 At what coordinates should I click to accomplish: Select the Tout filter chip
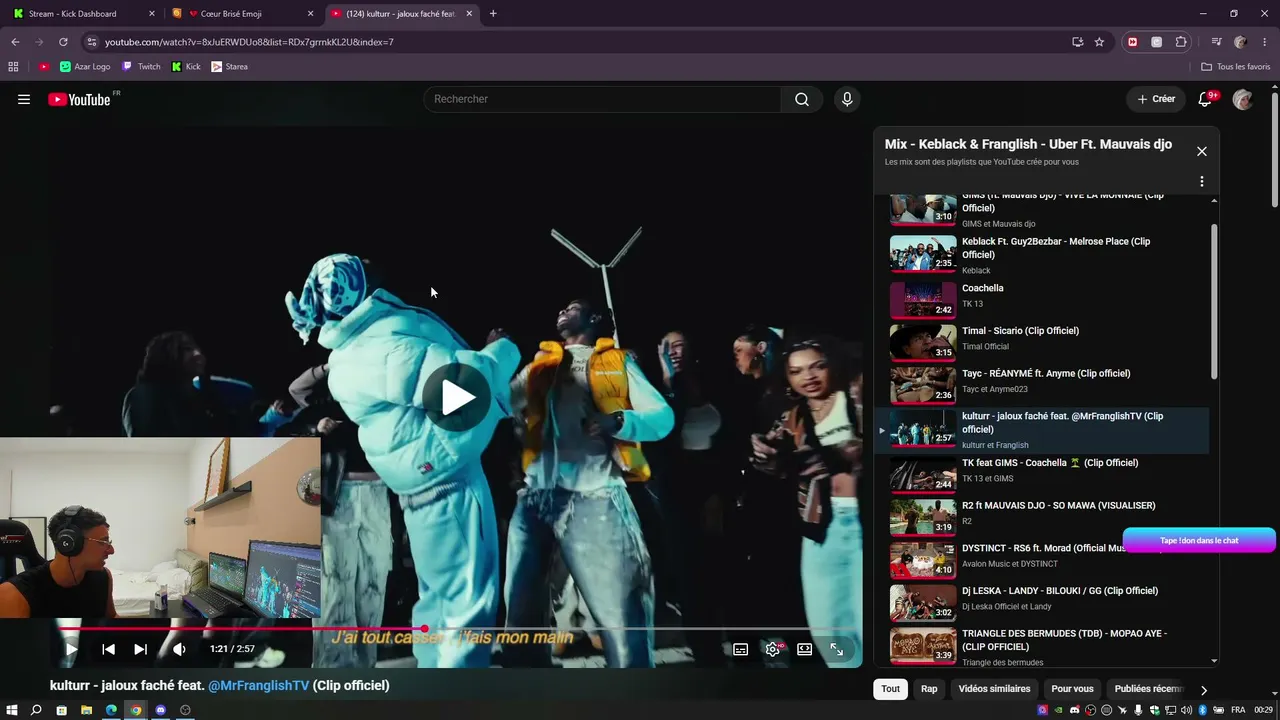click(x=890, y=689)
